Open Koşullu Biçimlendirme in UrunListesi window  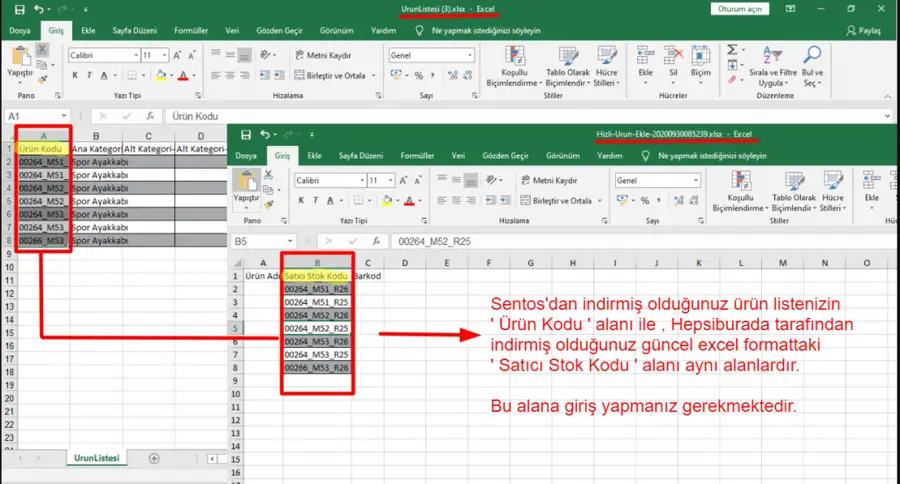click(514, 66)
